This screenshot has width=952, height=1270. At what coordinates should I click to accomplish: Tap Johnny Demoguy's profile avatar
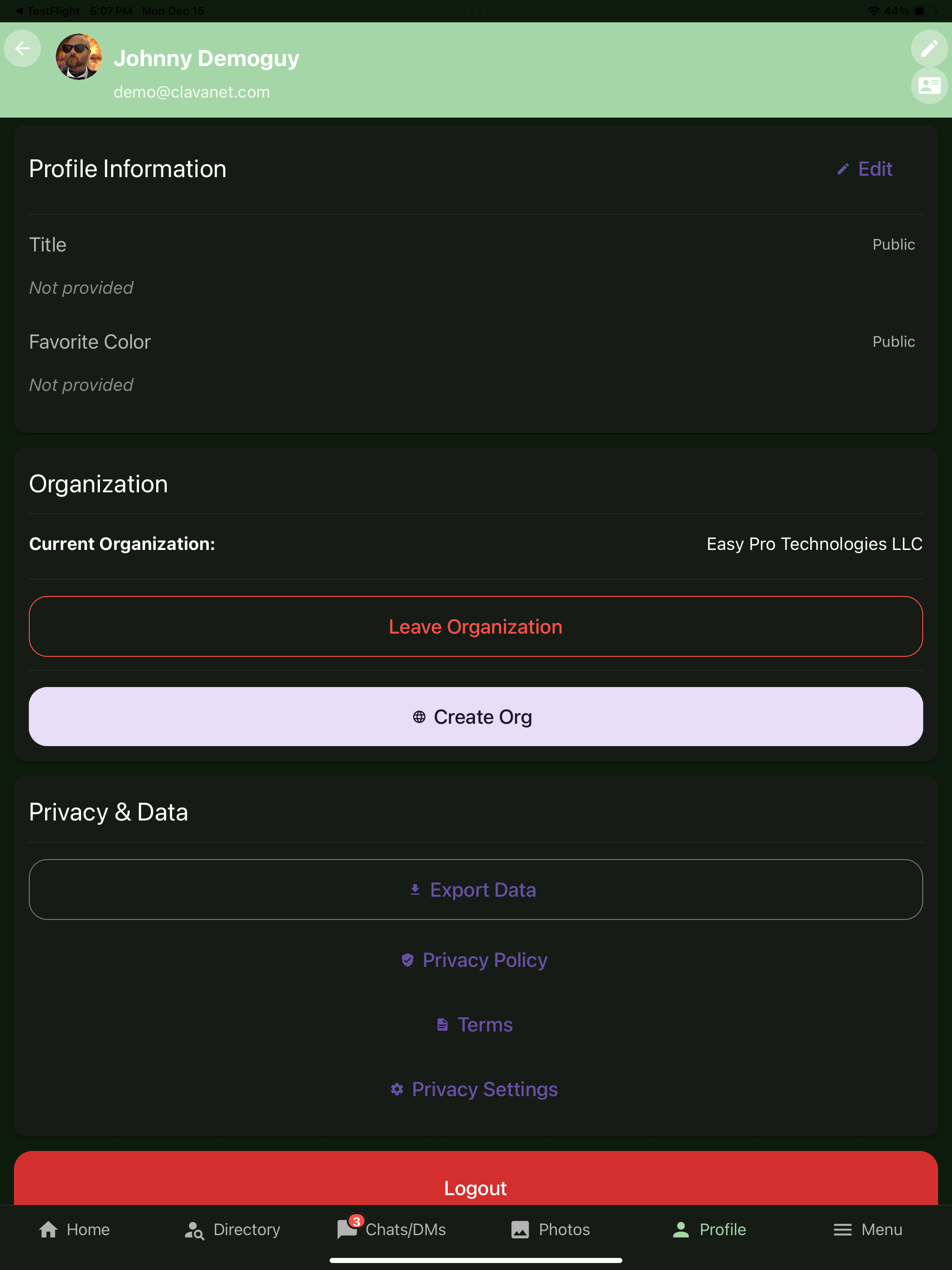79,57
